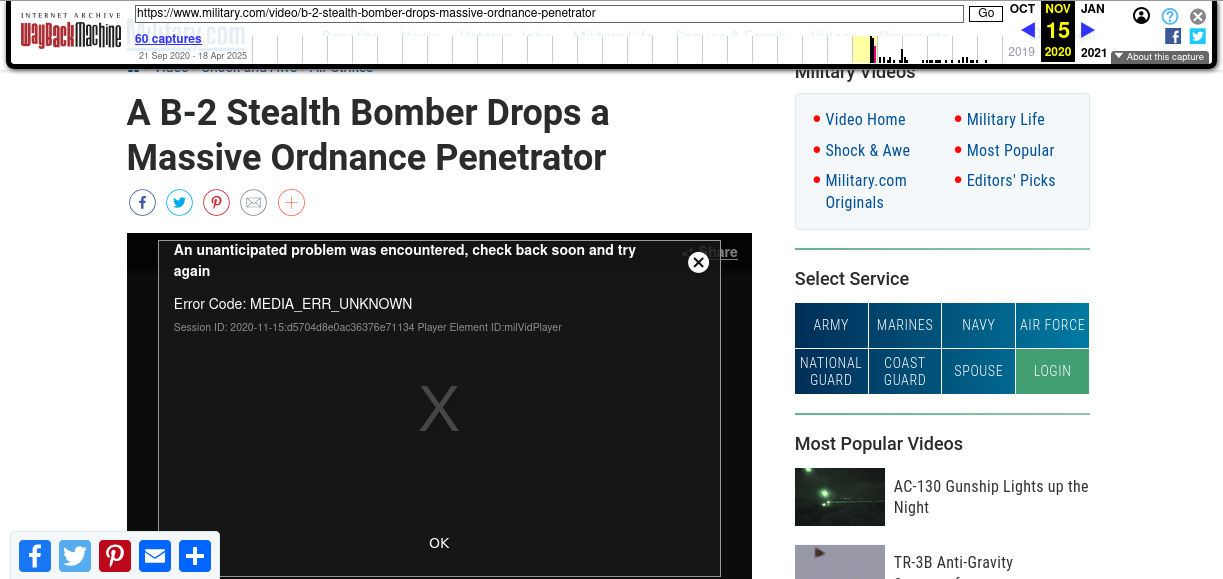Share page via Facebook circle icon below title
The height and width of the screenshot is (579, 1223).
coord(142,203)
